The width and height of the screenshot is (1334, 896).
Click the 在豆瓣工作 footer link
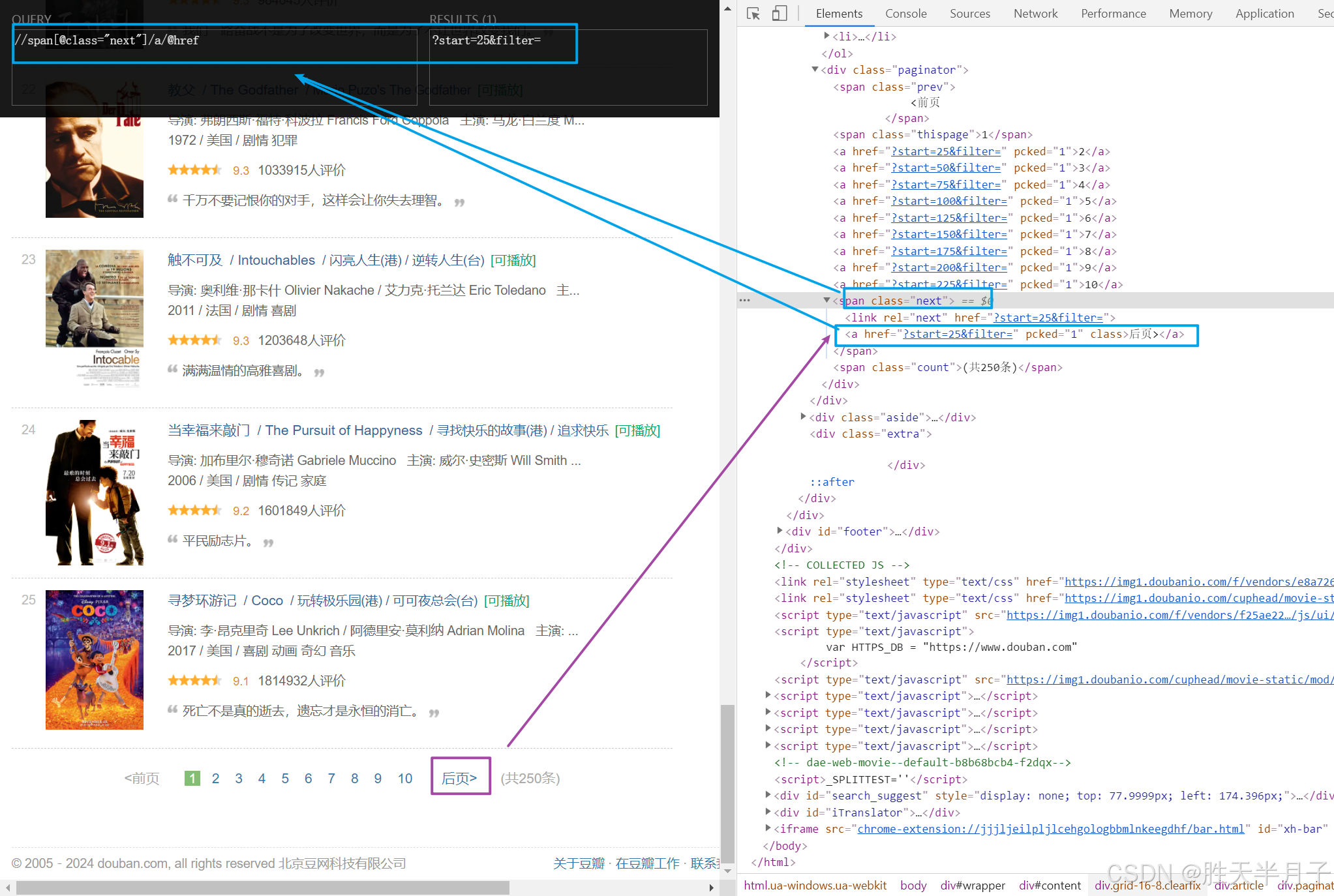pyautogui.click(x=648, y=863)
